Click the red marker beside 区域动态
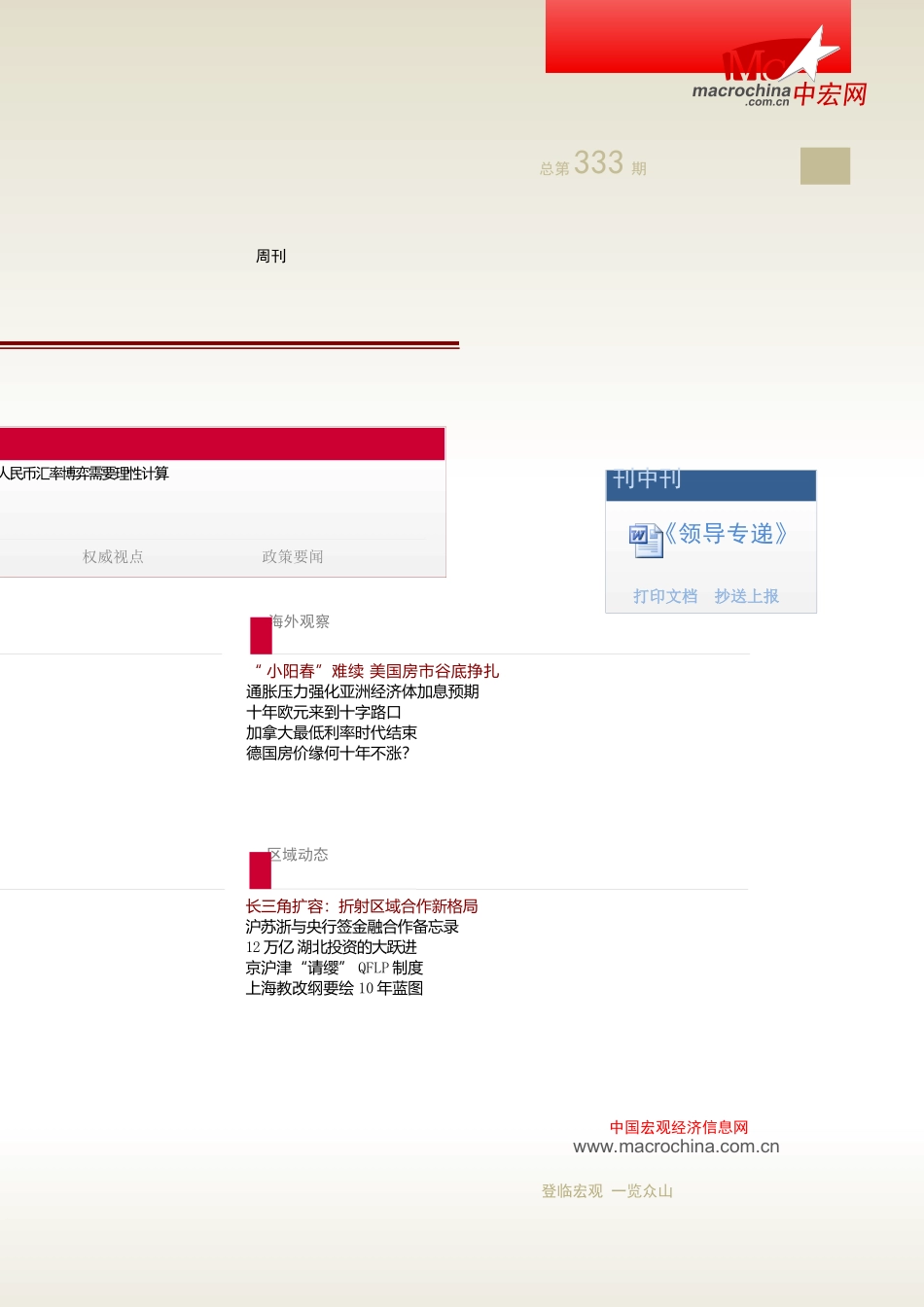924x1307 pixels. tap(261, 870)
